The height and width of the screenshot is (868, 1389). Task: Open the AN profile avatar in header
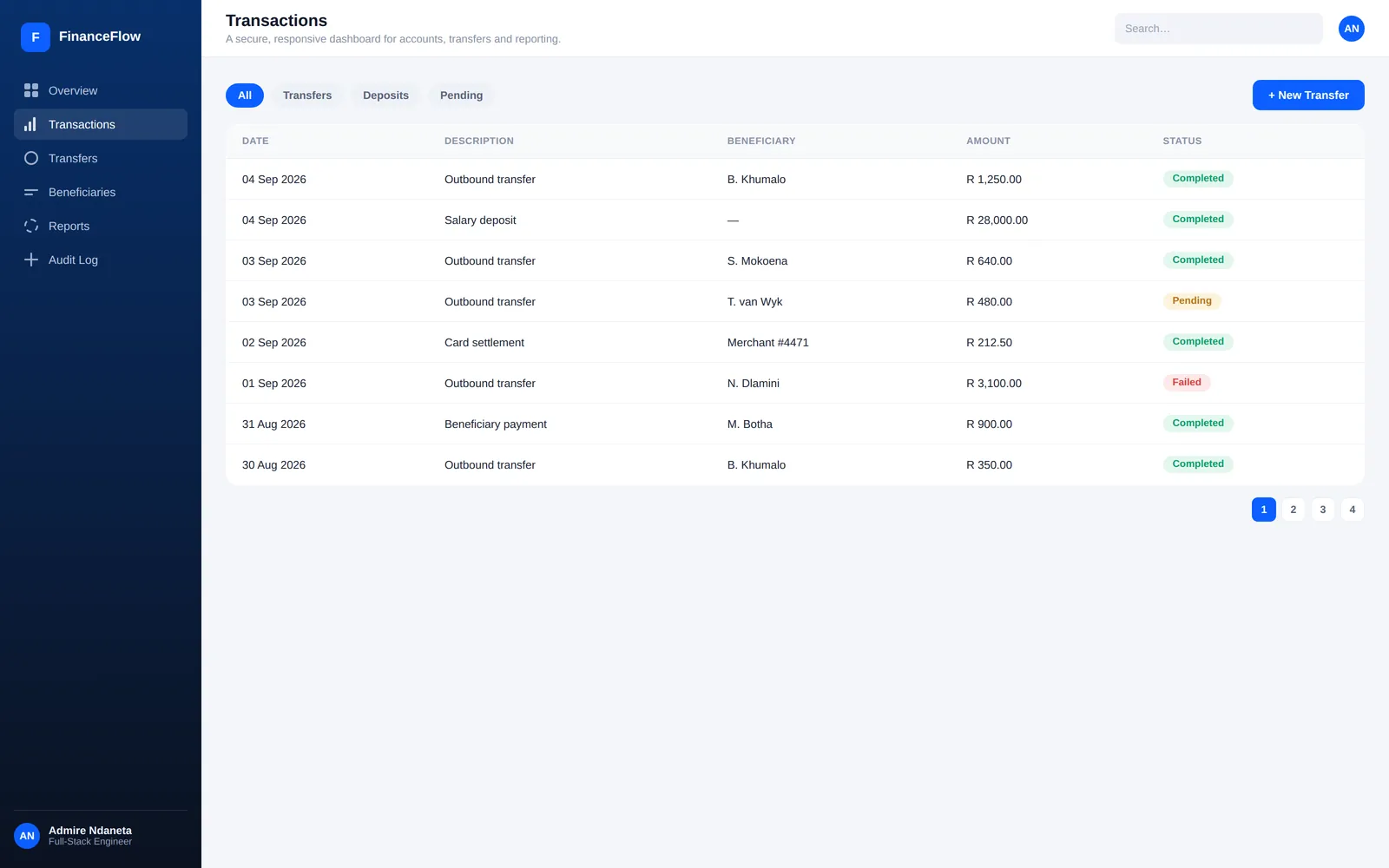[1352, 29]
